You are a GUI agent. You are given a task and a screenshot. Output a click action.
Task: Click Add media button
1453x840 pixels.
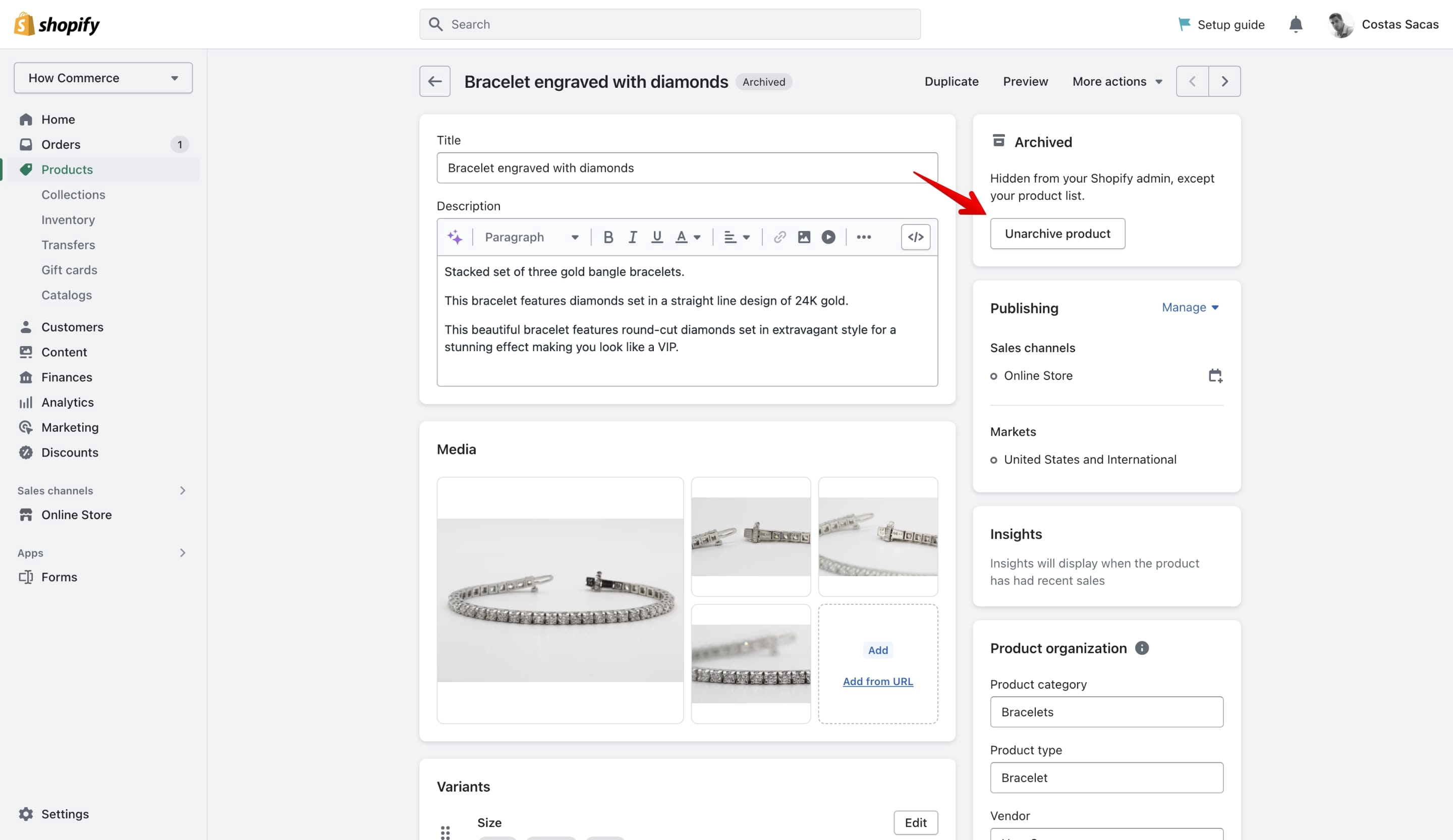[x=877, y=650]
